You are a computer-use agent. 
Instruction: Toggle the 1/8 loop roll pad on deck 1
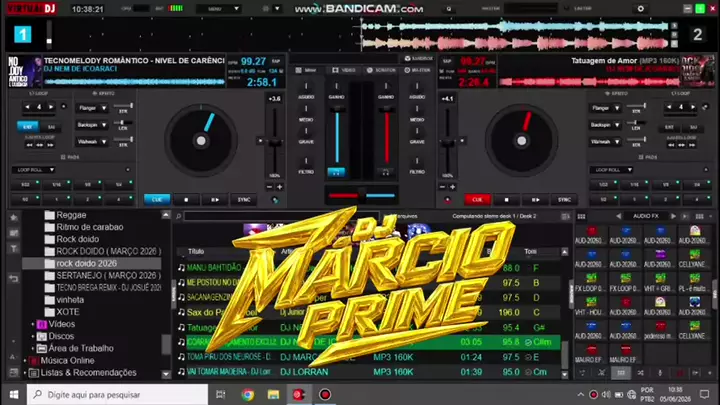coord(87,185)
